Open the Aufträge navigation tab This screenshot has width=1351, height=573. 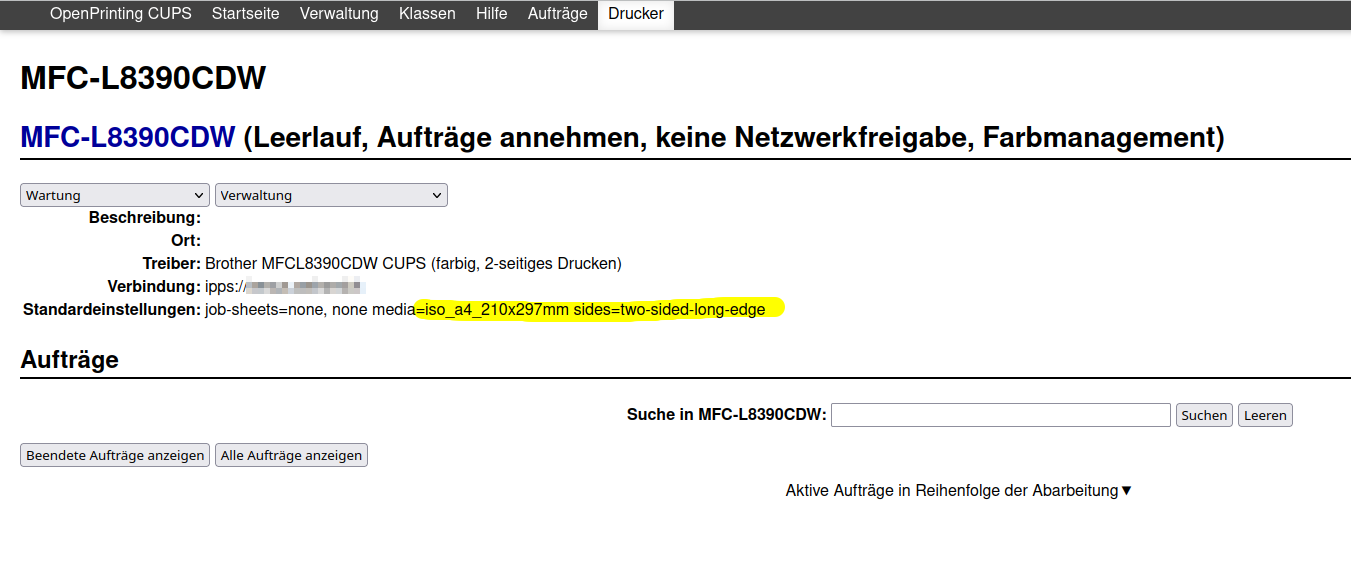coord(557,14)
